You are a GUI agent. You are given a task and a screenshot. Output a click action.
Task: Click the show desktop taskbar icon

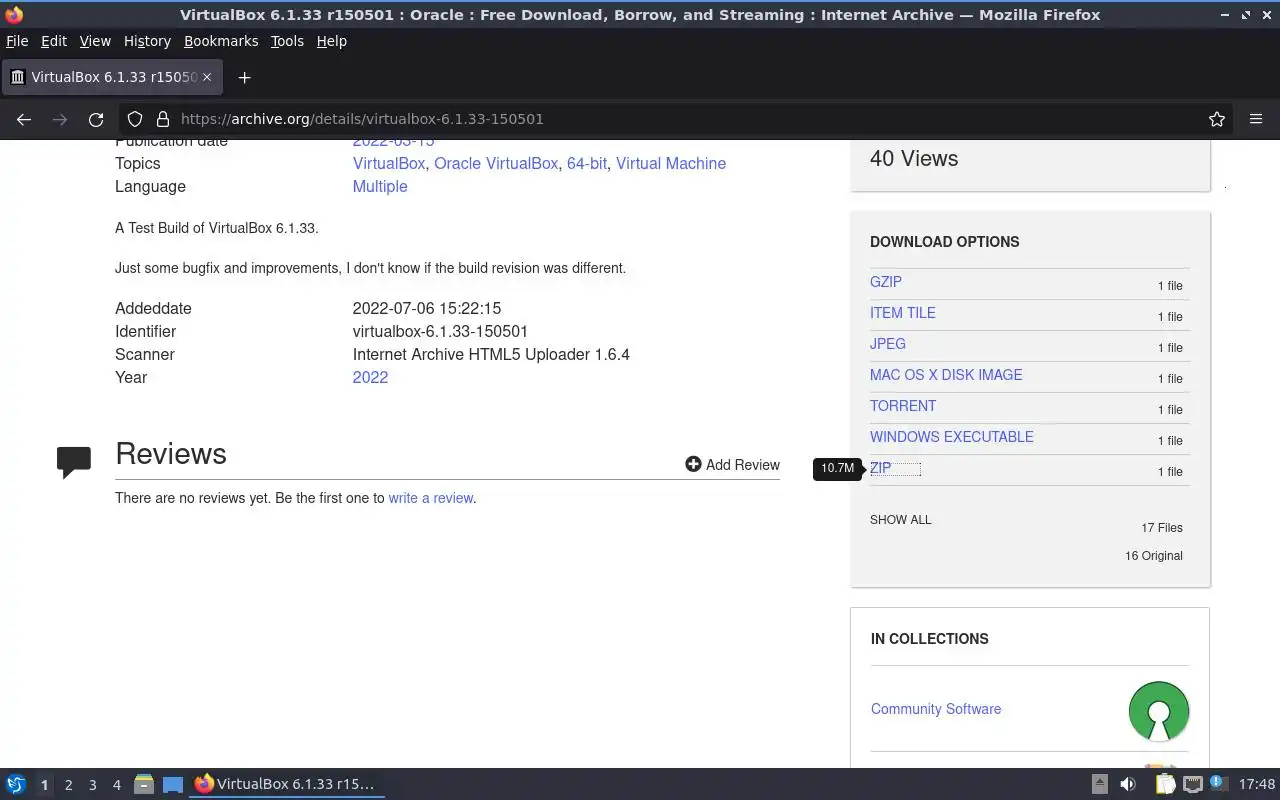click(173, 785)
